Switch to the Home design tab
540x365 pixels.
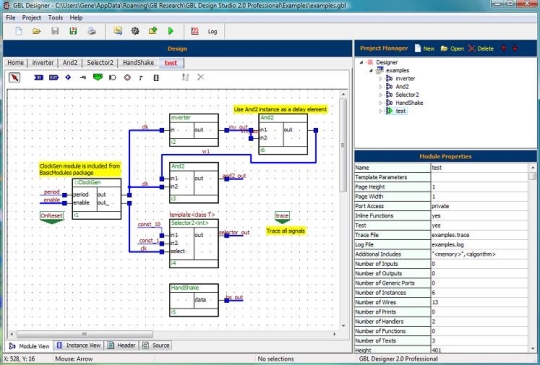point(15,63)
